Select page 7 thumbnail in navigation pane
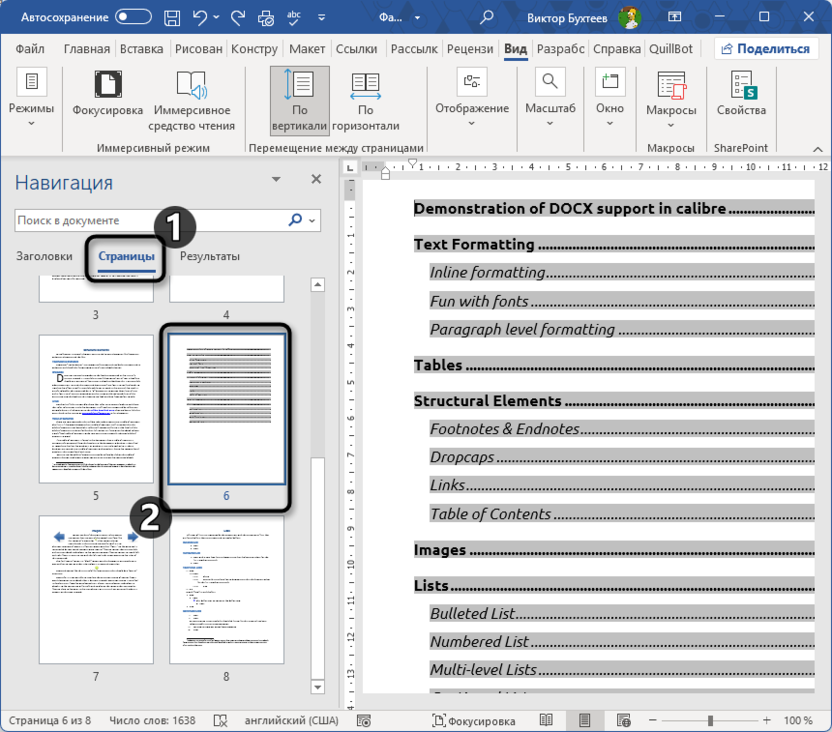Viewport: 832px width, 732px height. click(96, 590)
